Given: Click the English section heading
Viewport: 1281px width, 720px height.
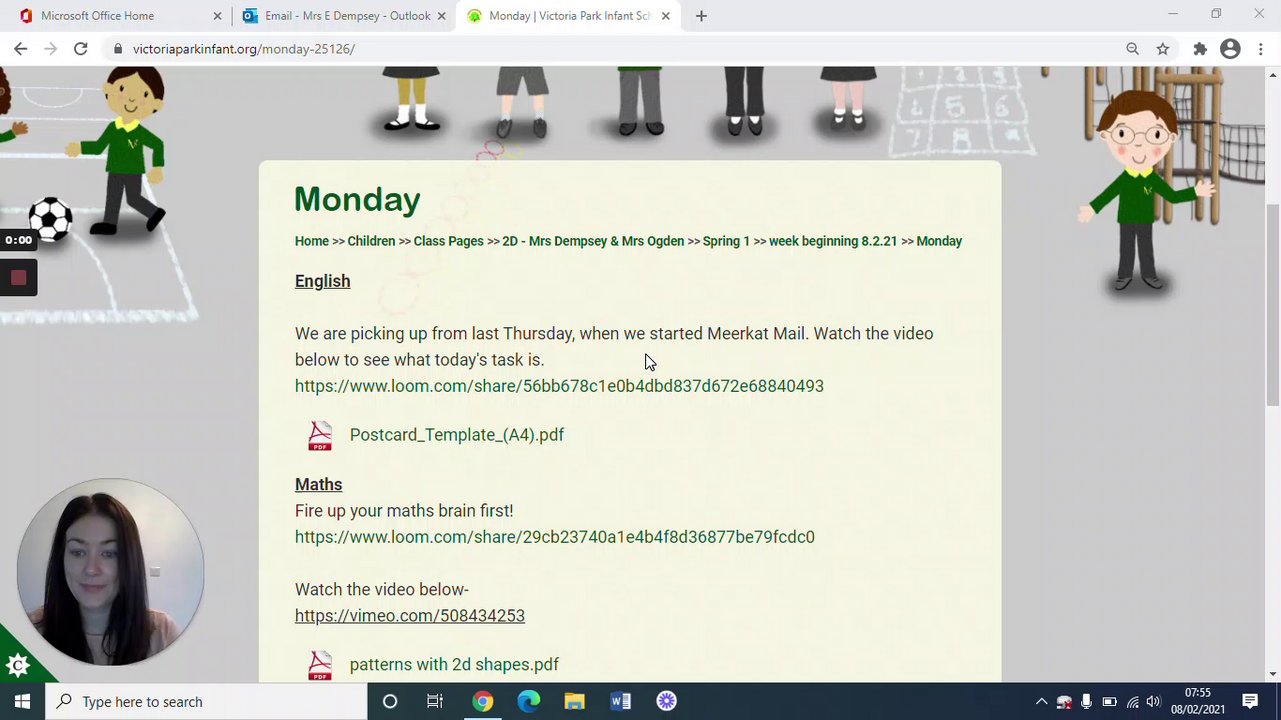Looking at the screenshot, I should tap(322, 282).
